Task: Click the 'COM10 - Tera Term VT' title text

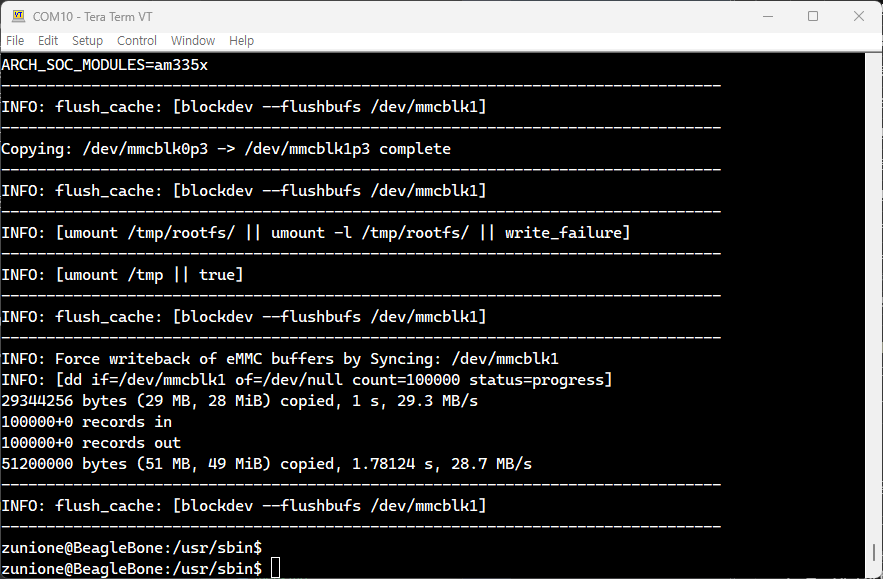Action: (92, 16)
